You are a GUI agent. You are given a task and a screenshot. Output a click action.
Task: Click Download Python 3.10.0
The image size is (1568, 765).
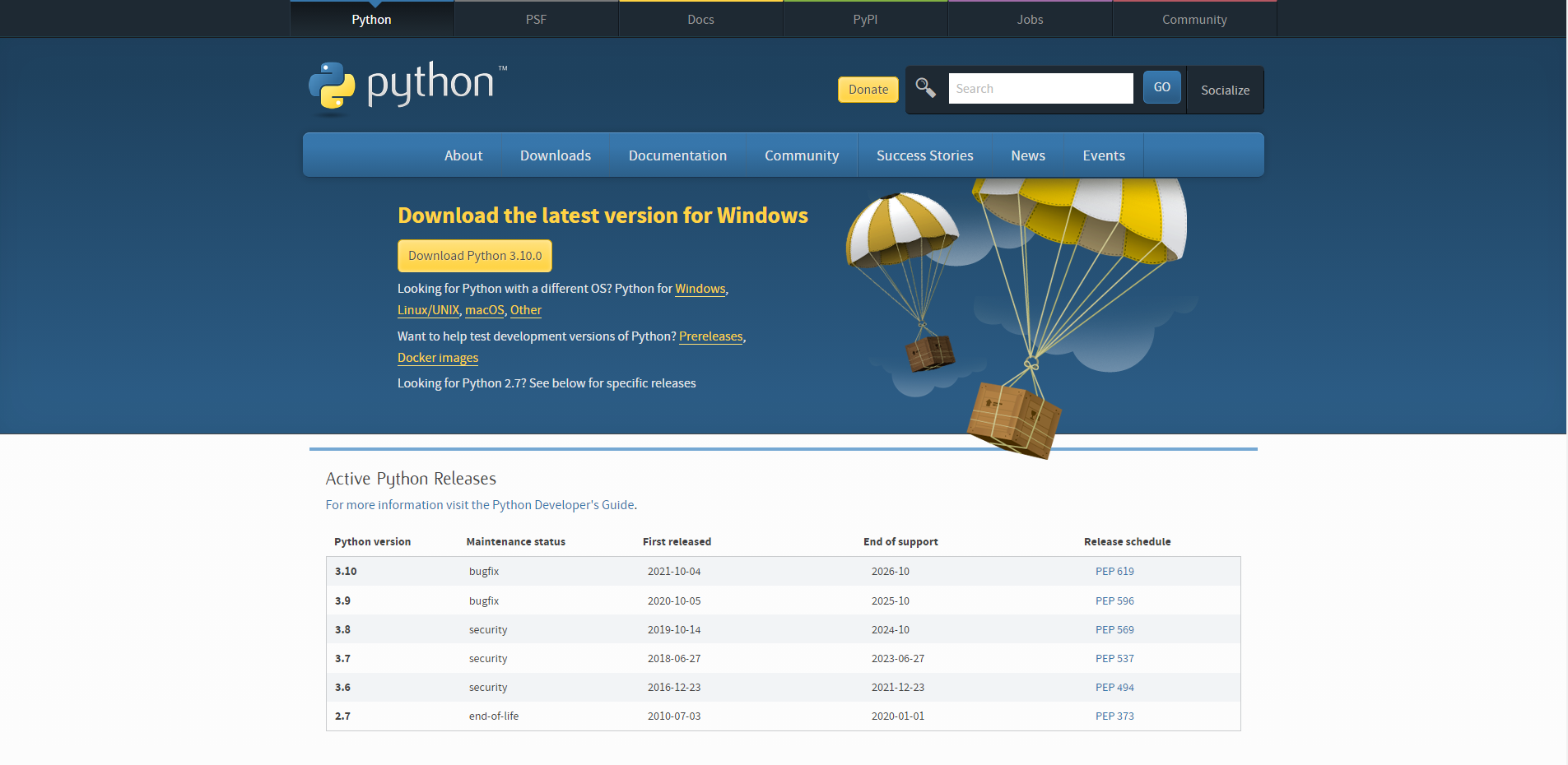474,256
